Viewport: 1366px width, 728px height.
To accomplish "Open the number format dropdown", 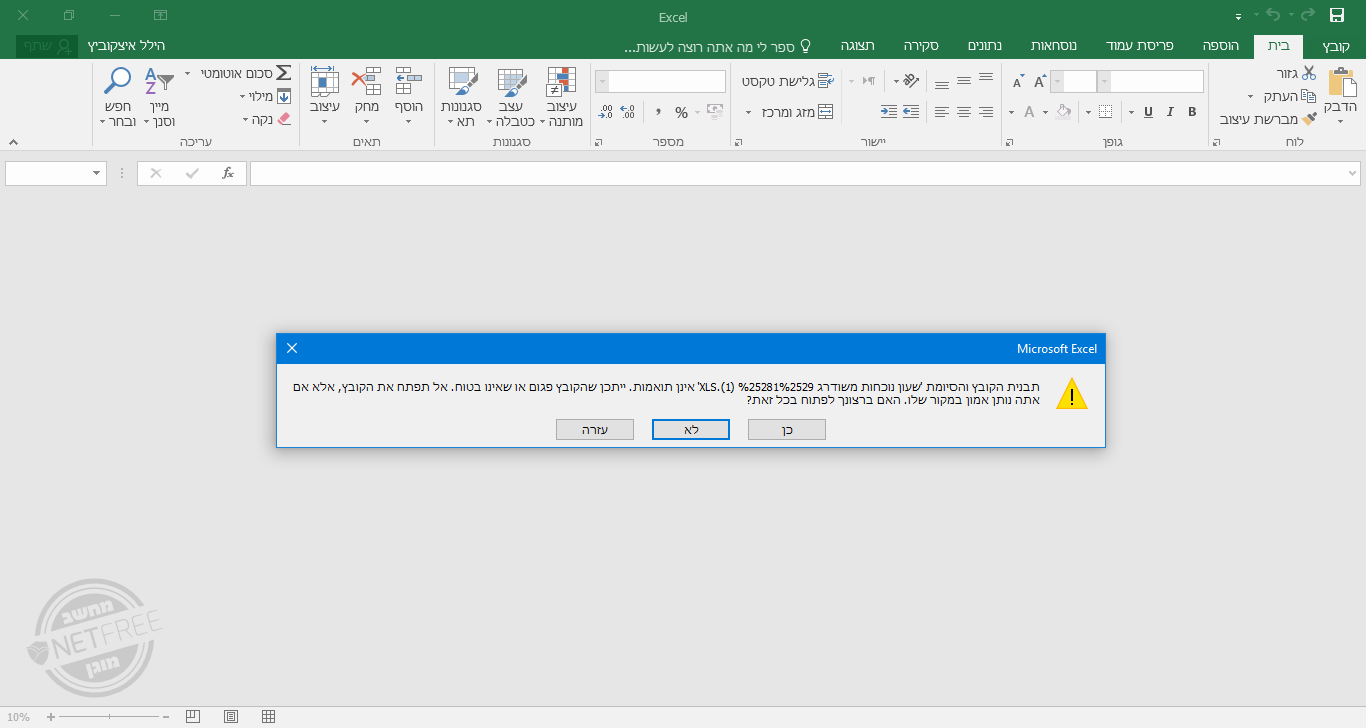I will 601,82.
